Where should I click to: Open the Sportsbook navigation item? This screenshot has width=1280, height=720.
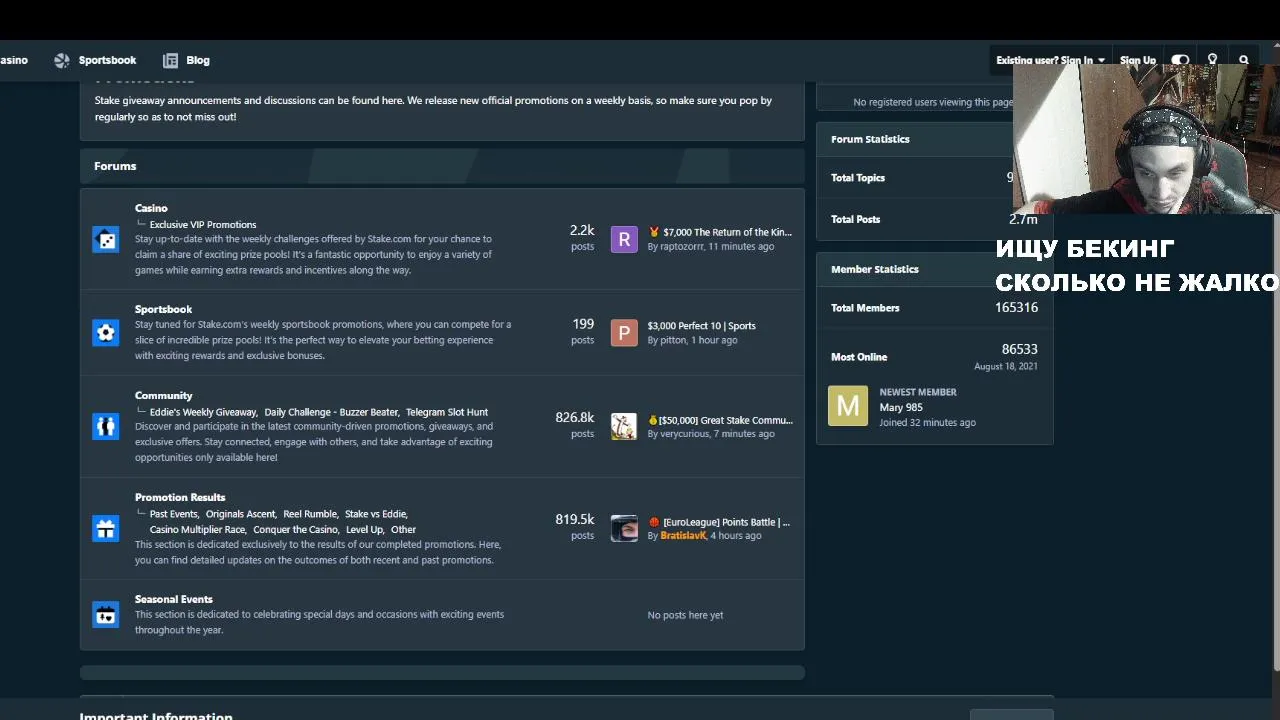coord(107,60)
